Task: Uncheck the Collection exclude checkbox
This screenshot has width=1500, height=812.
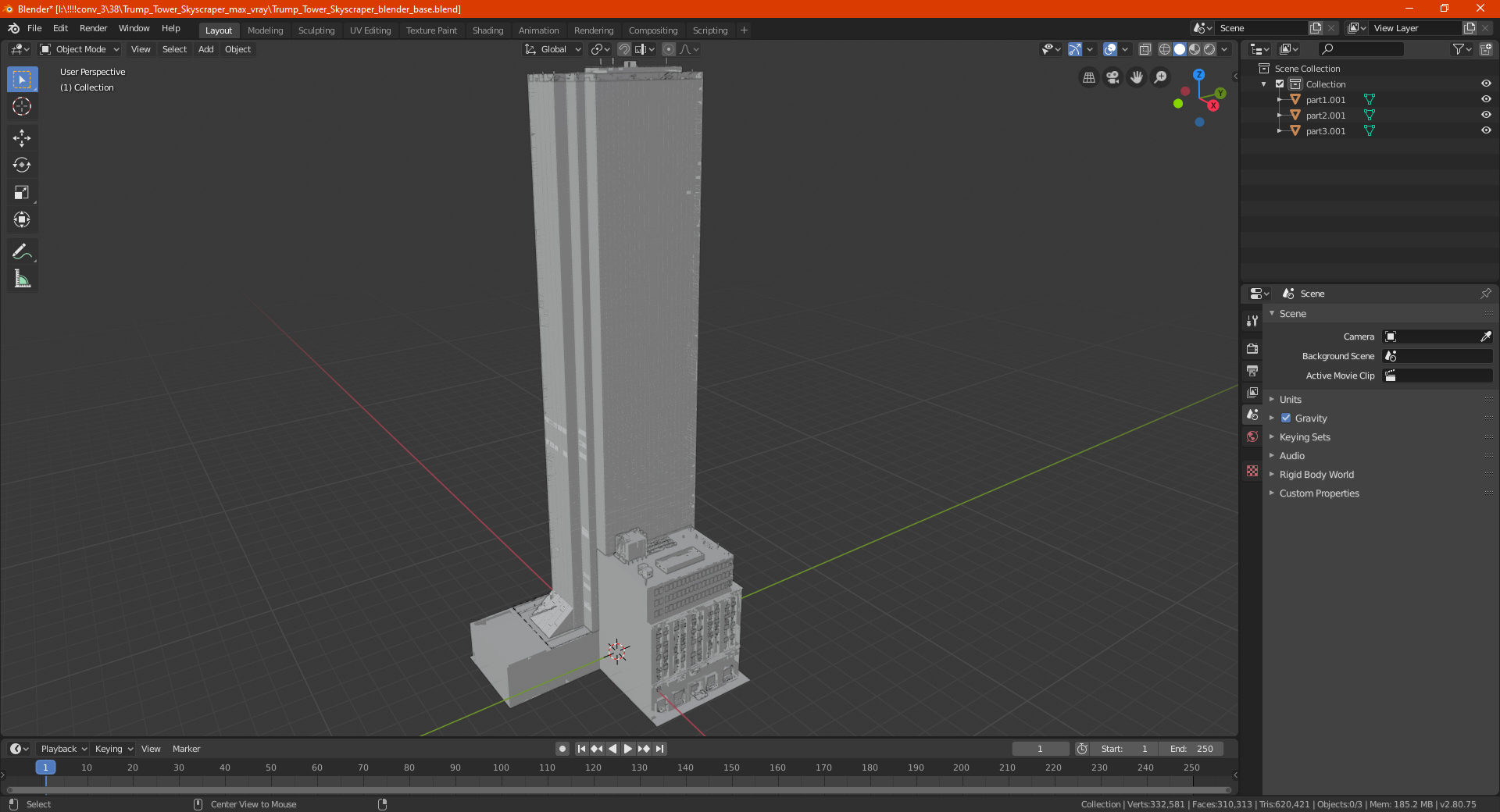Action: [x=1280, y=84]
